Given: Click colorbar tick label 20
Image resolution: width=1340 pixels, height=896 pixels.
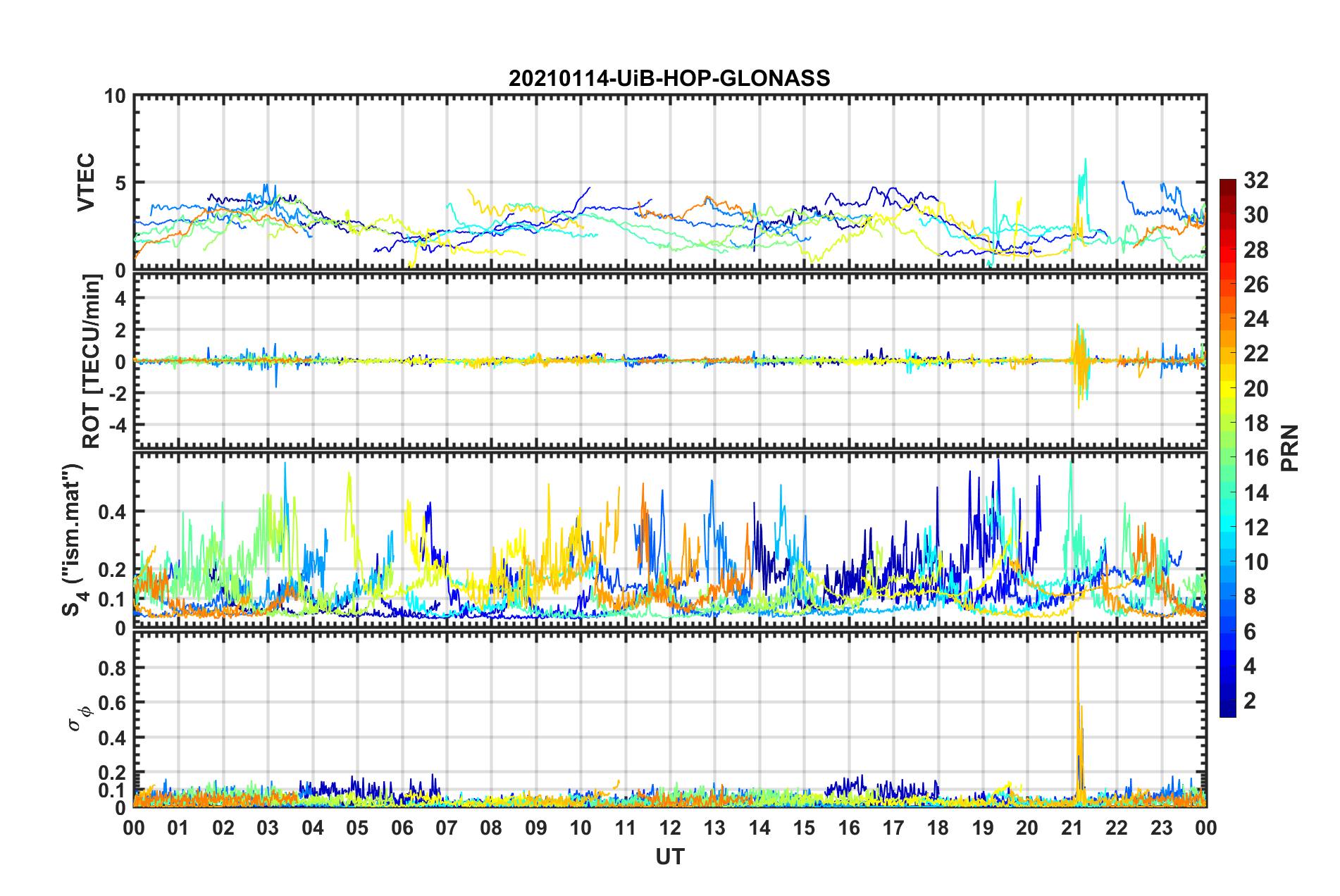Looking at the screenshot, I should point(1255,389).
